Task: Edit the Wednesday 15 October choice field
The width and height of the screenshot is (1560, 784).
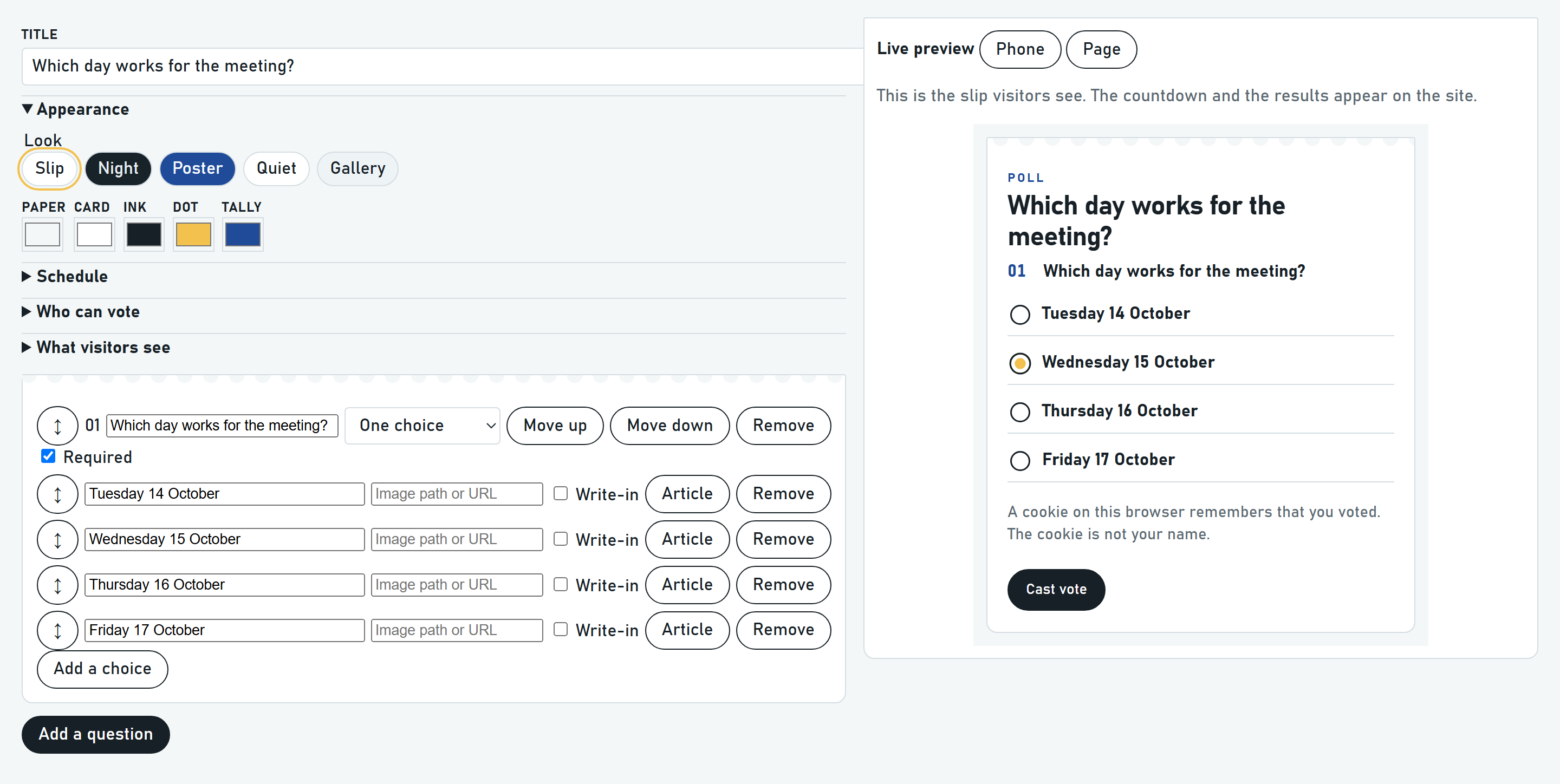Action: [225, 539]
